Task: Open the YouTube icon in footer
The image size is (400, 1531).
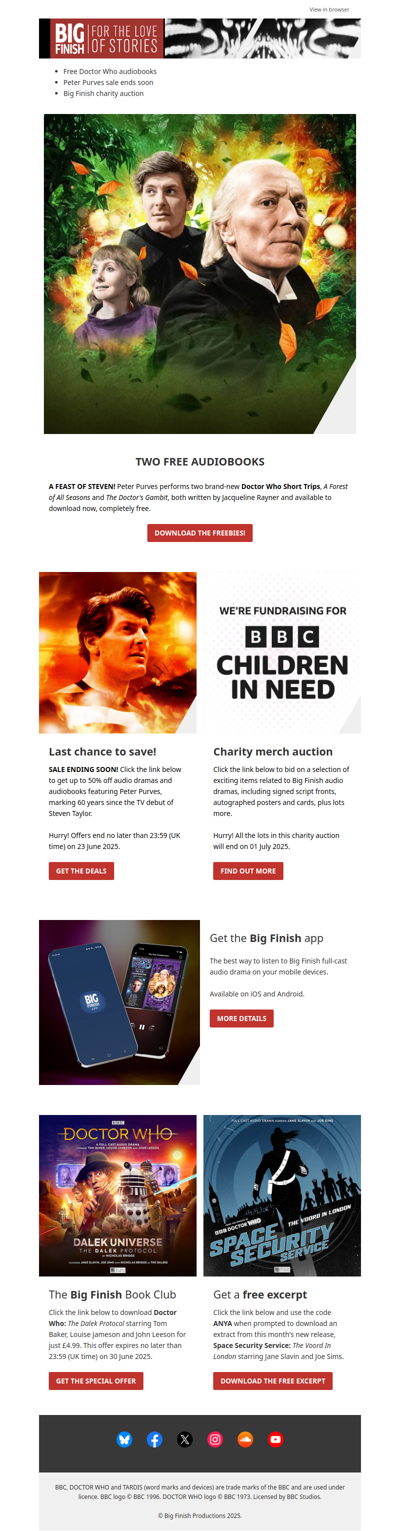Action: click(x=276, y=1439)
